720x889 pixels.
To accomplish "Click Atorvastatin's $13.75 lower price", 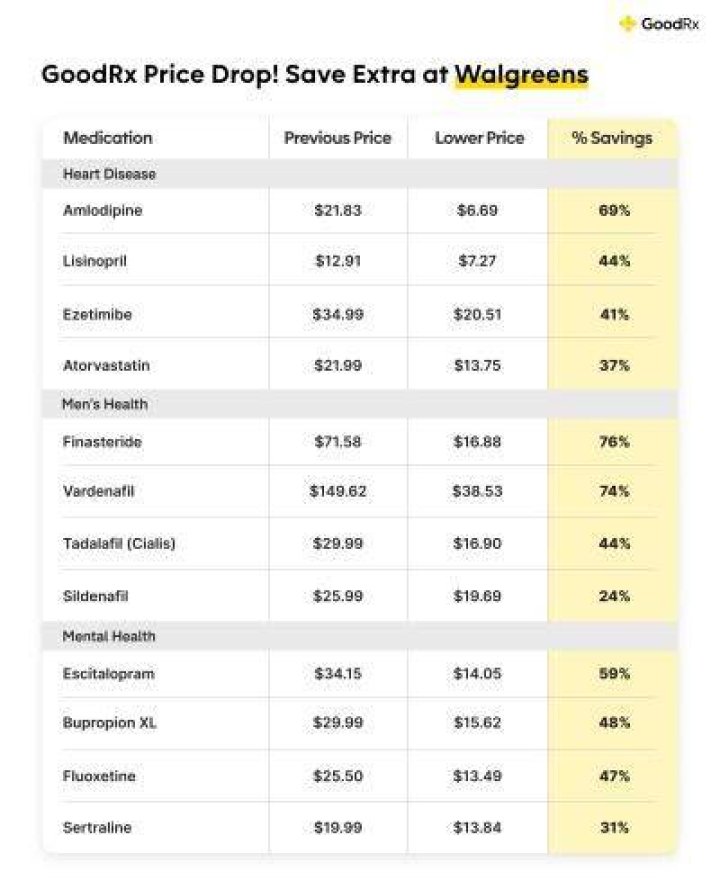I will [477, 366].
